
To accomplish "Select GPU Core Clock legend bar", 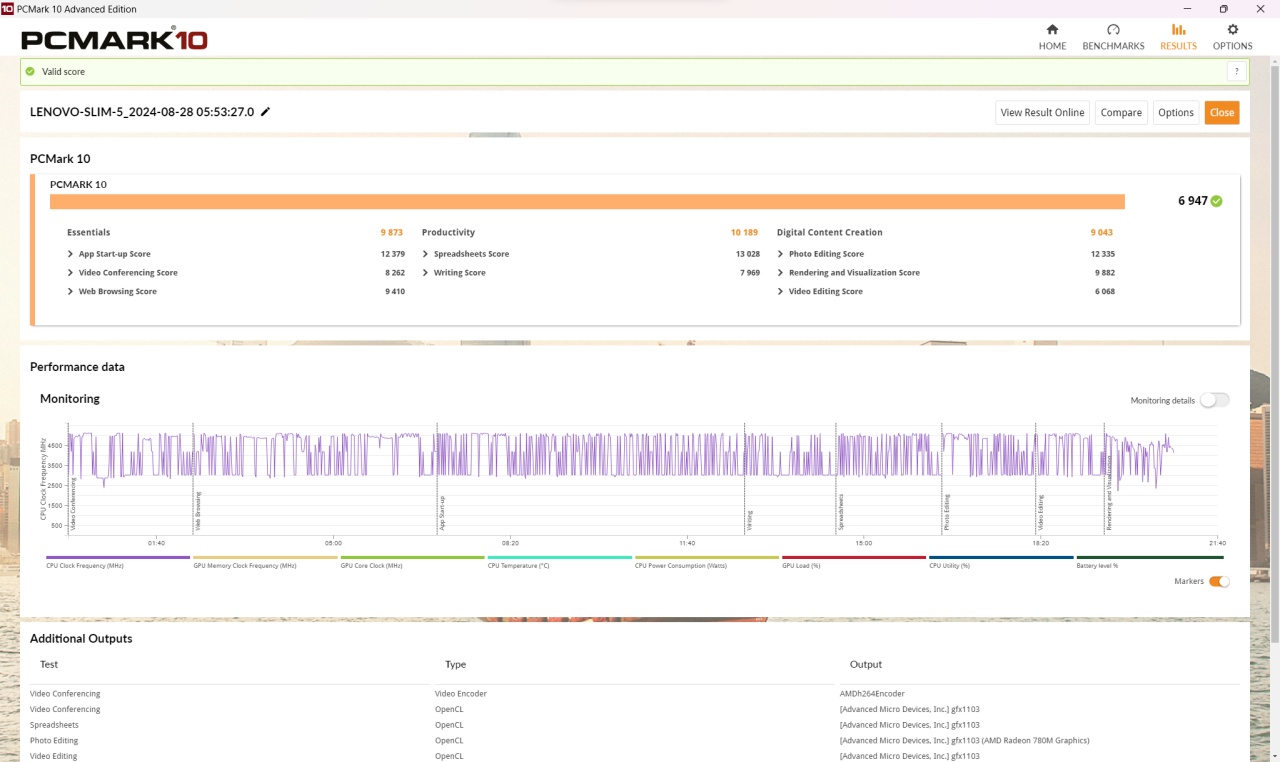I will click(412, 558).
